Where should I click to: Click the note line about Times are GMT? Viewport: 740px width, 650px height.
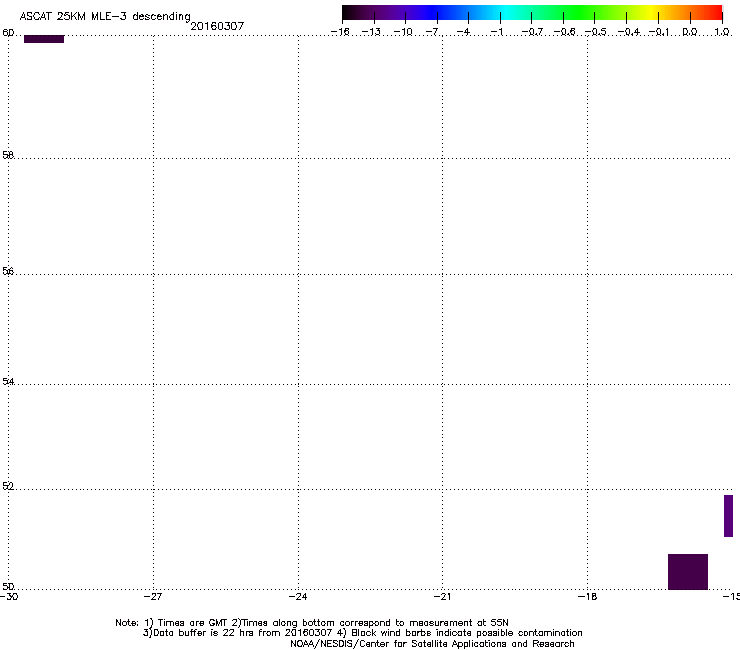click(x=312, y=623)
